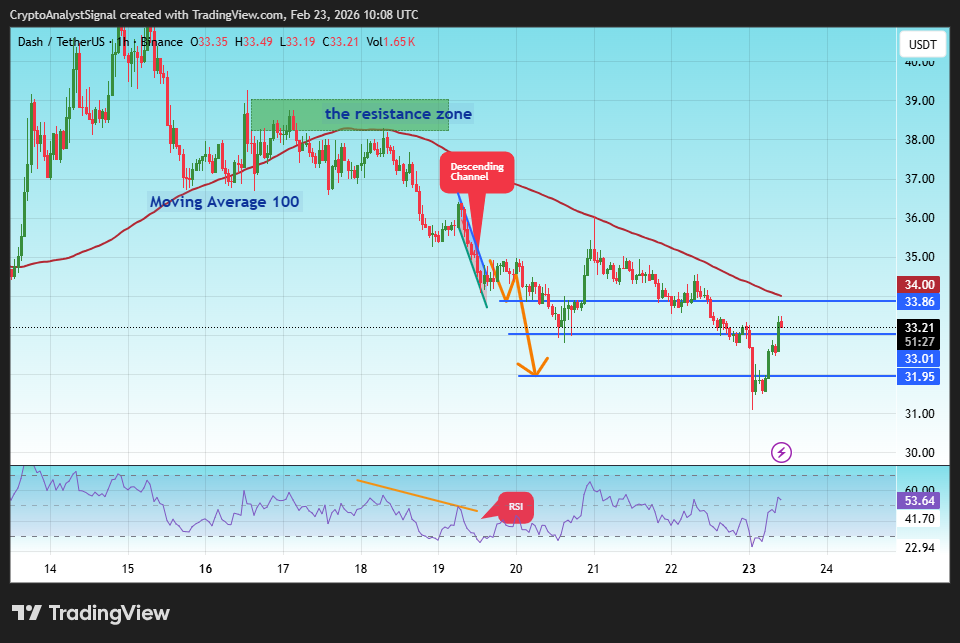960x643 pixels.
Task: Click the 38.00 price axis label
Action: (920, 140)
